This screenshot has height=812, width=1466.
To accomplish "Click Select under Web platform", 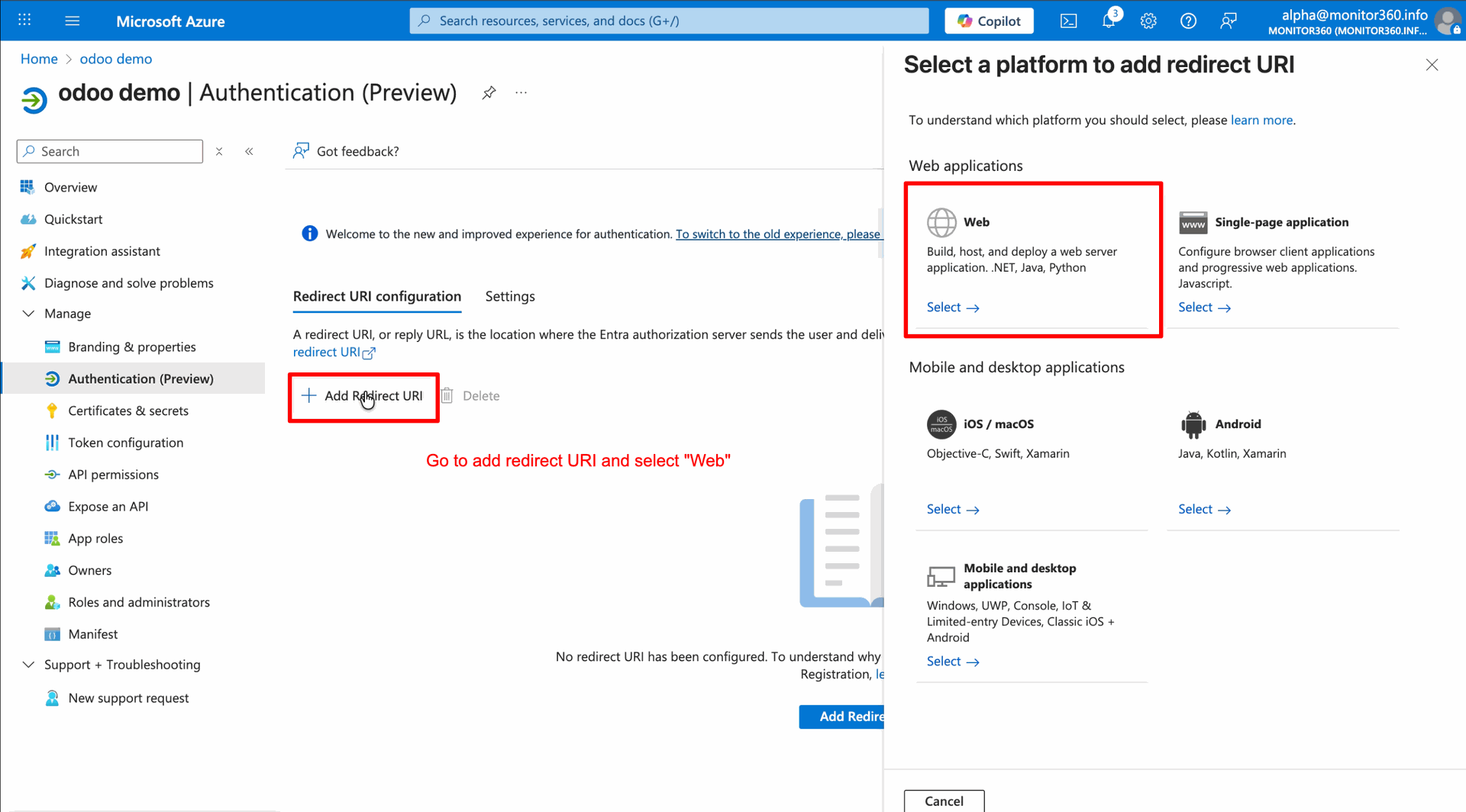I will pyautogui.click(x=952, y=307).
